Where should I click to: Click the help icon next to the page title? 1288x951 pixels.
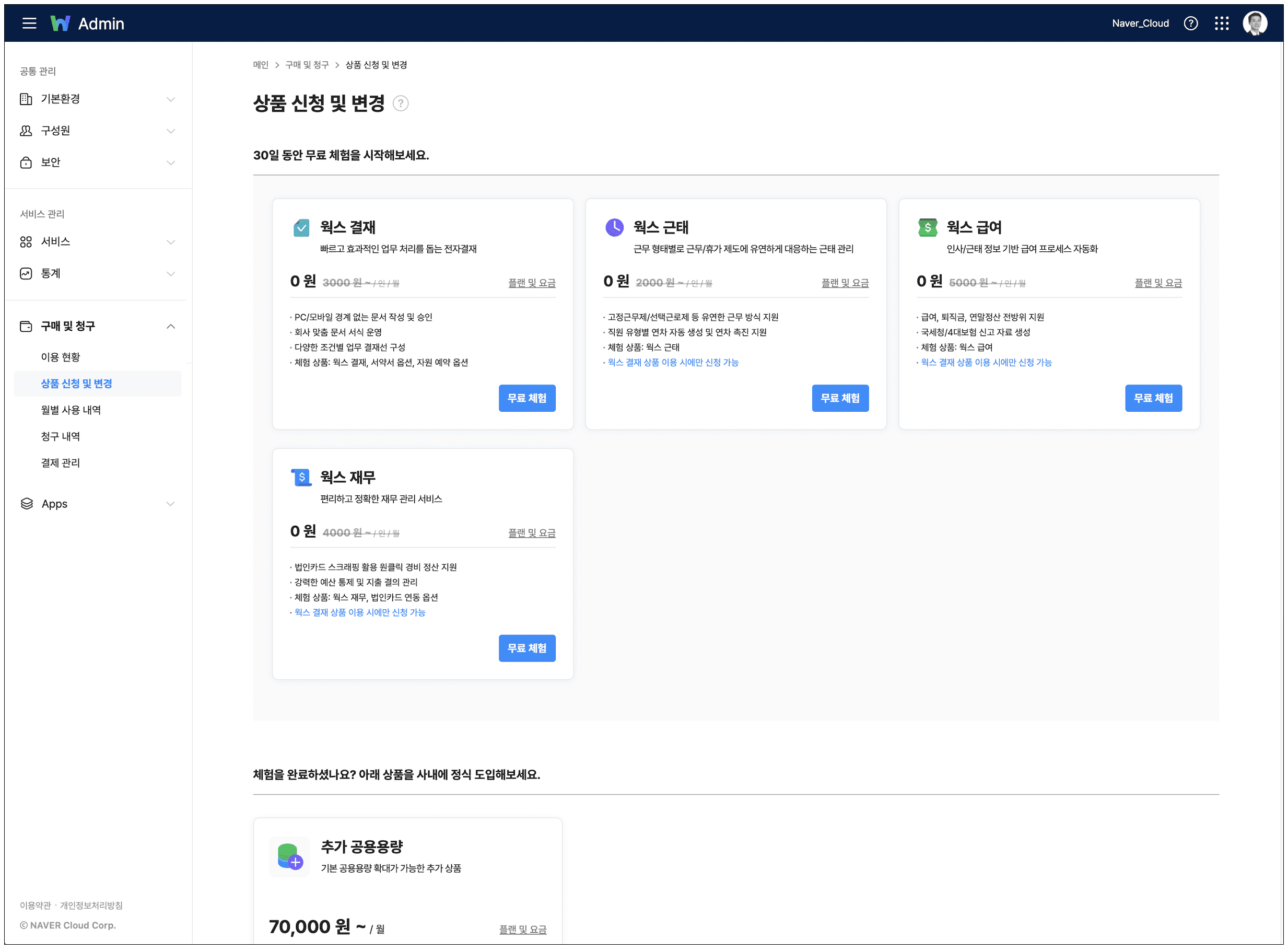coord(401,103)
